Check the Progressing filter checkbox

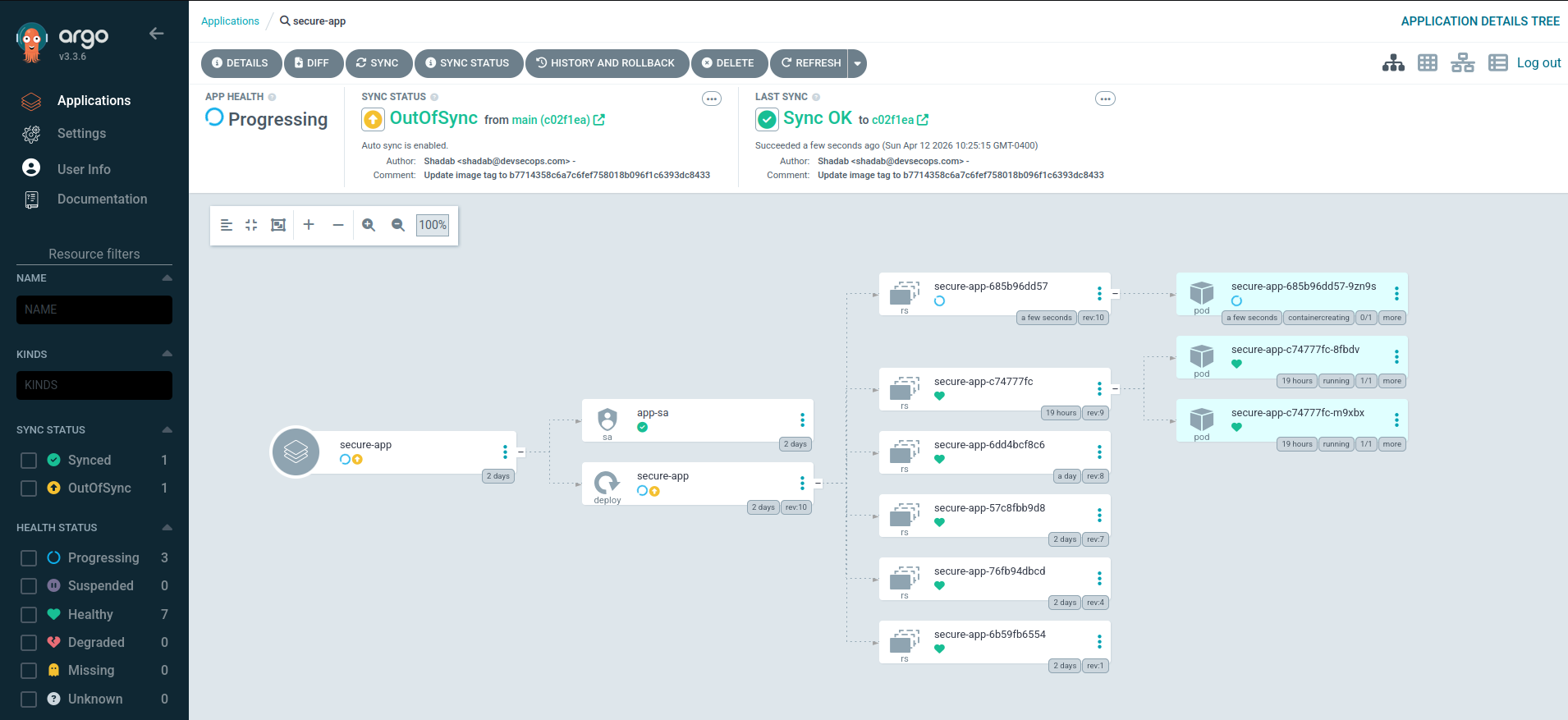coord(29,558)
